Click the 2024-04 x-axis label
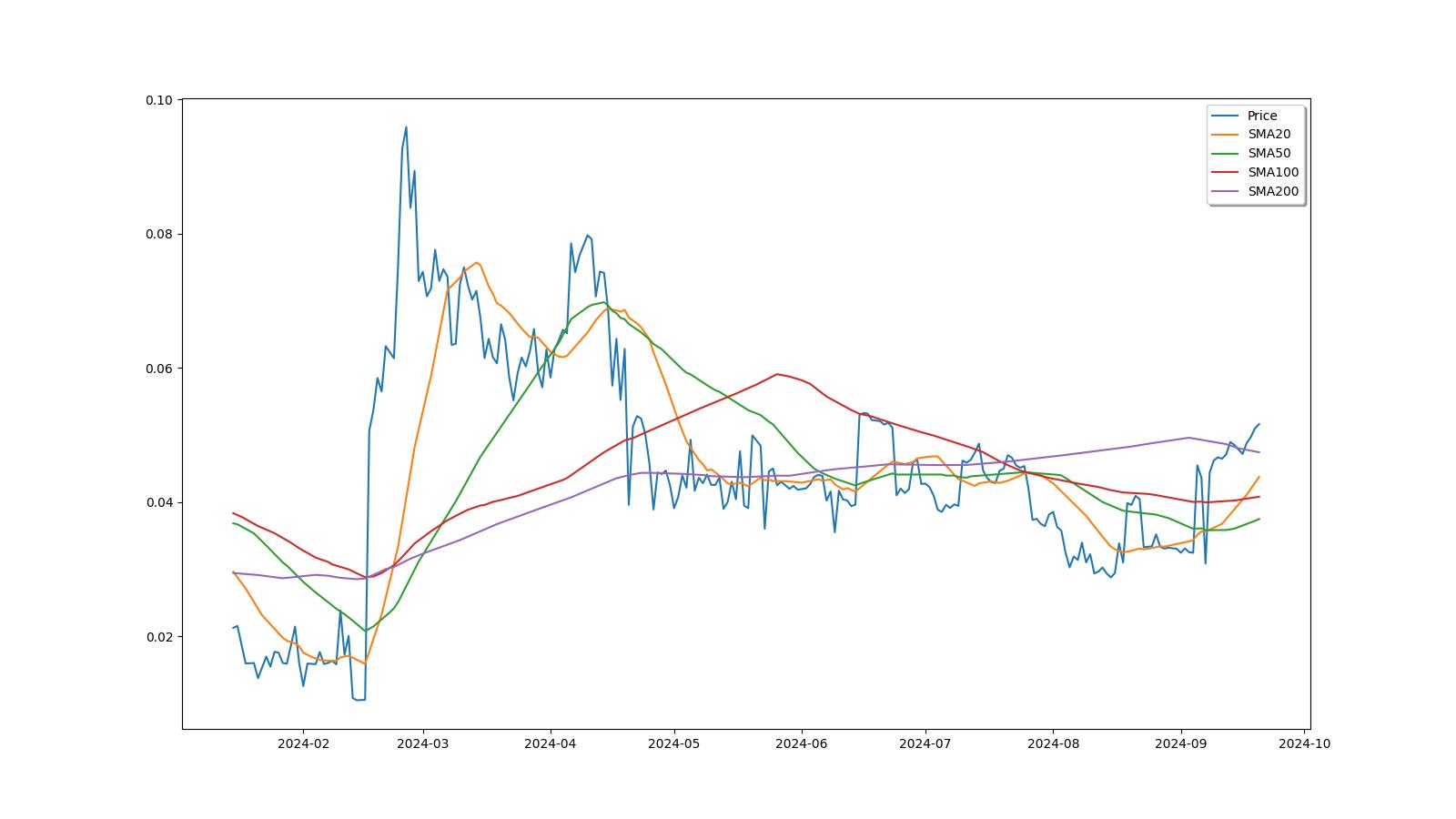Viewport: 1456px width, 819px height. coord(551,743)
